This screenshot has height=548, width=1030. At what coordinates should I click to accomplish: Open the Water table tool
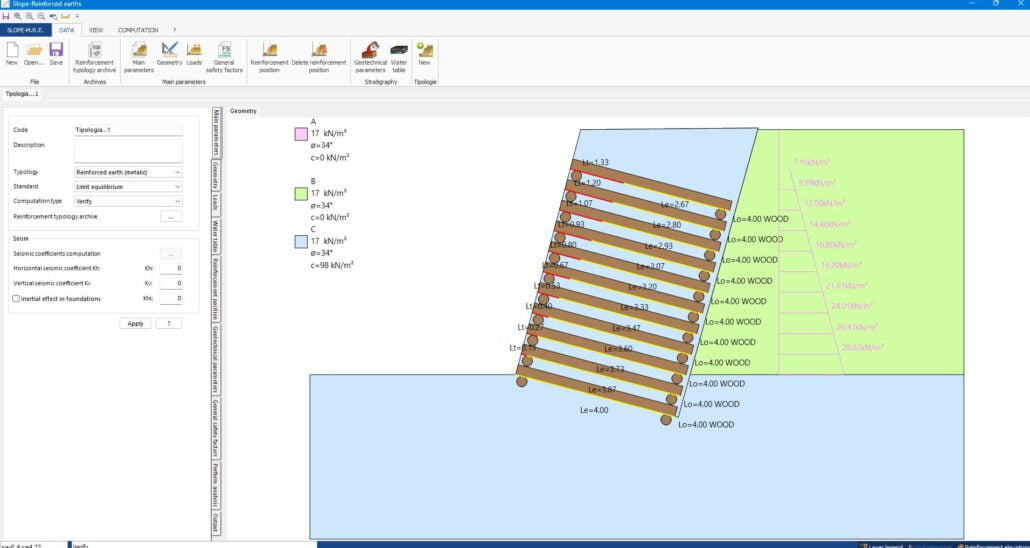tap(399, 50)
